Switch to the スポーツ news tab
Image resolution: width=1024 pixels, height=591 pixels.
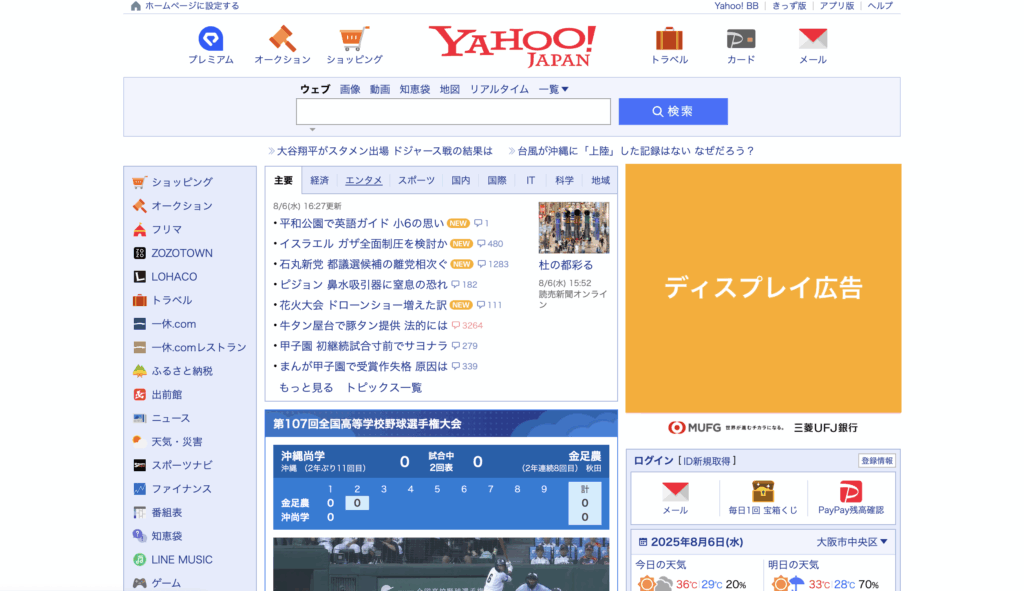416,181
